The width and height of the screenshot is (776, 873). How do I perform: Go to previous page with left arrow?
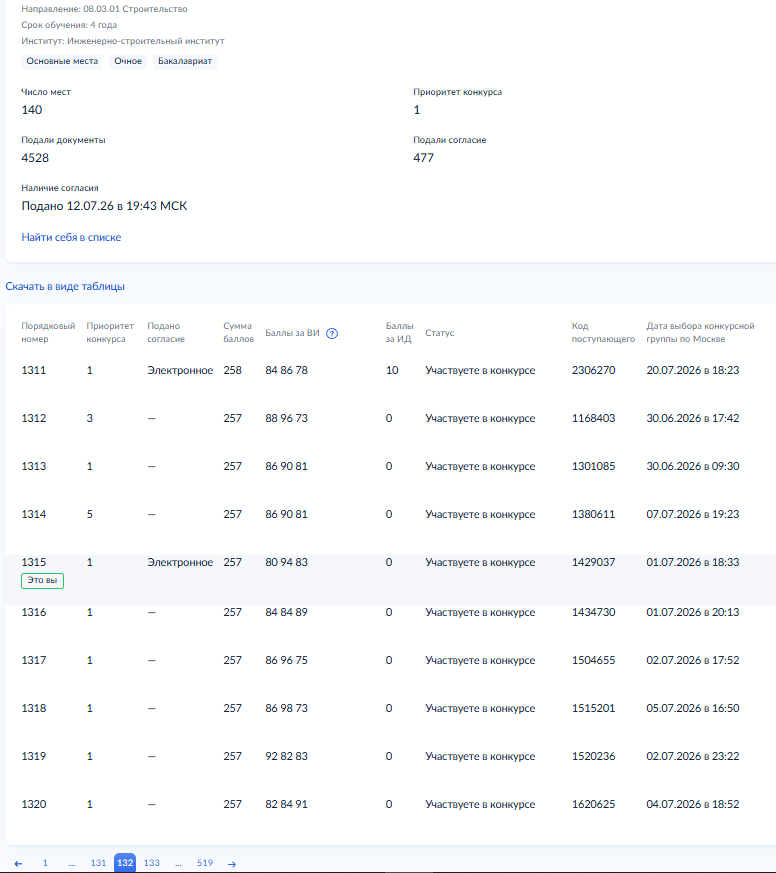(18, 864)
